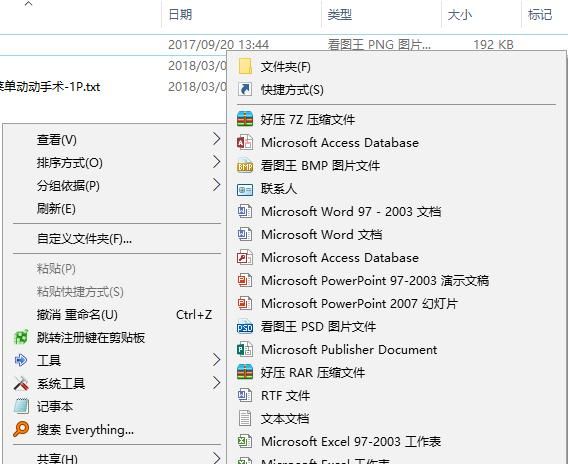Click the shortcut arrow icon beside 快捷方式(S)
Viewport: 568px width, 464px height.
[245, 89]
